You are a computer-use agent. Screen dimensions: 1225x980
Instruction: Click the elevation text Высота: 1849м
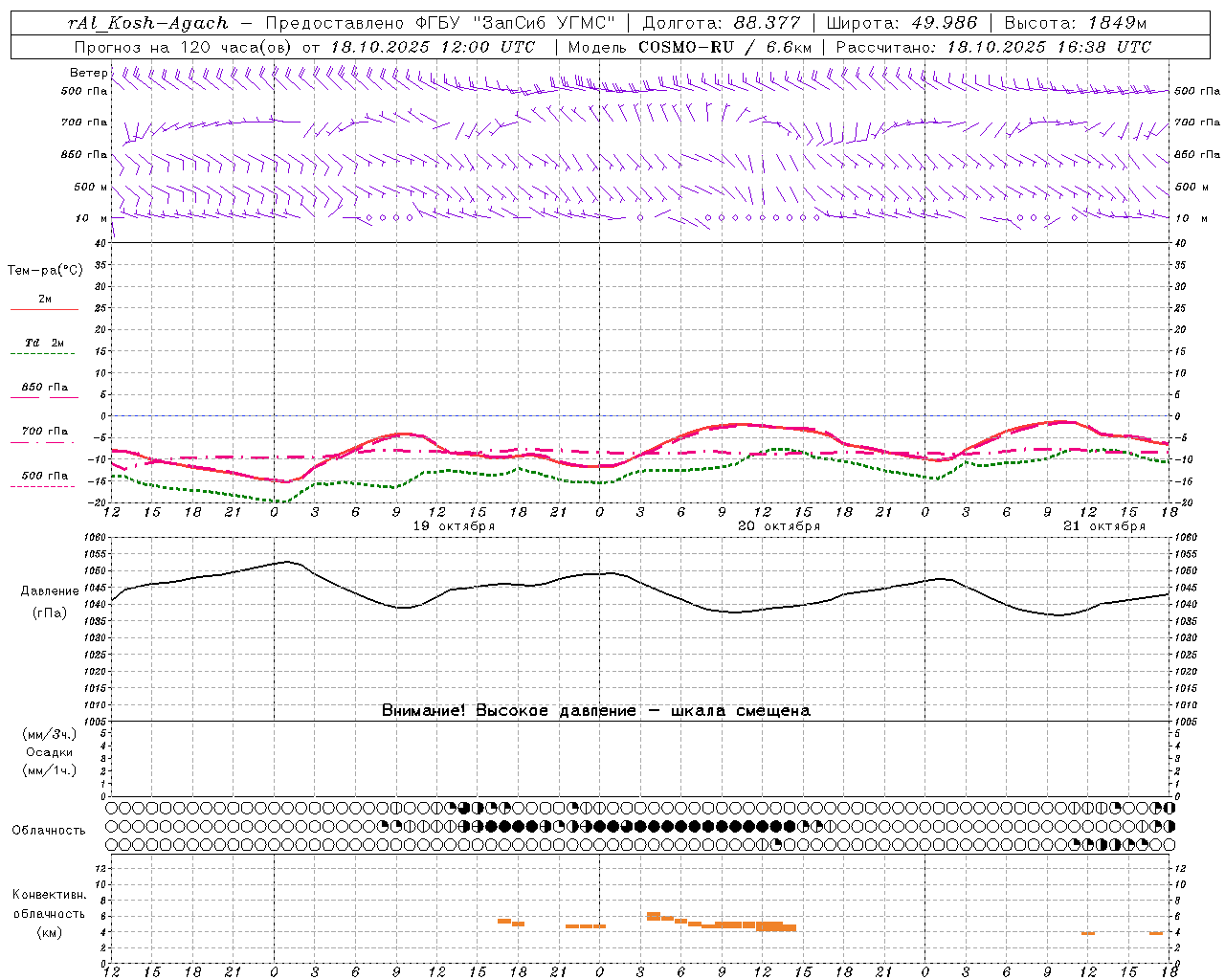click(x=1074, y=23)
